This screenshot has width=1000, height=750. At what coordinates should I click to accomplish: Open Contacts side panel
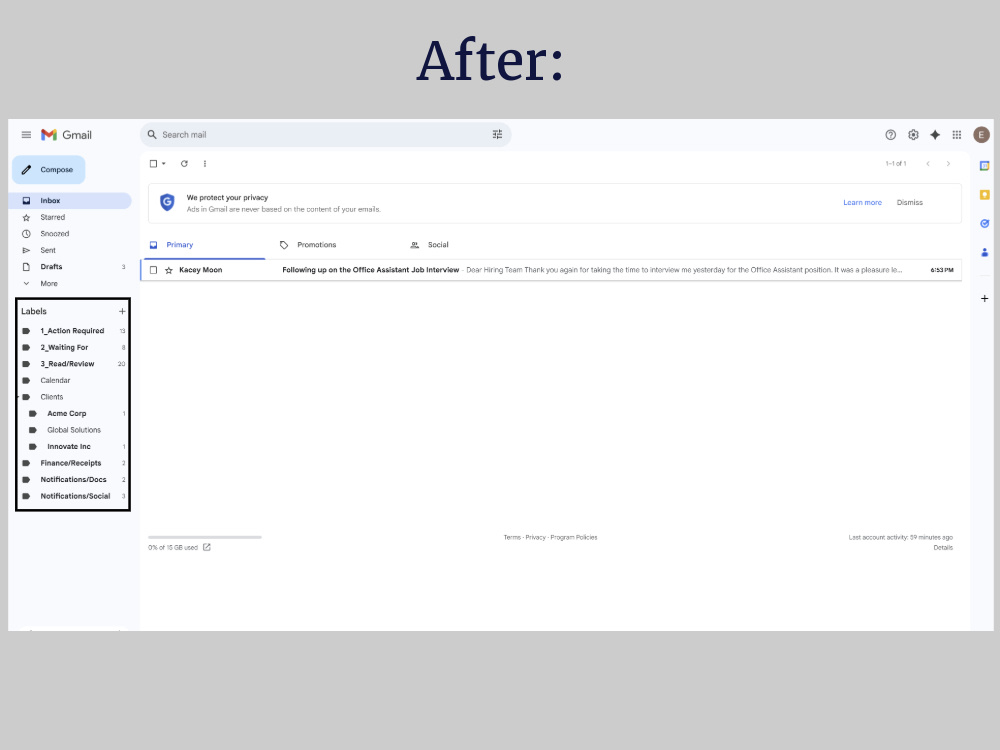[x=985, y=253]
